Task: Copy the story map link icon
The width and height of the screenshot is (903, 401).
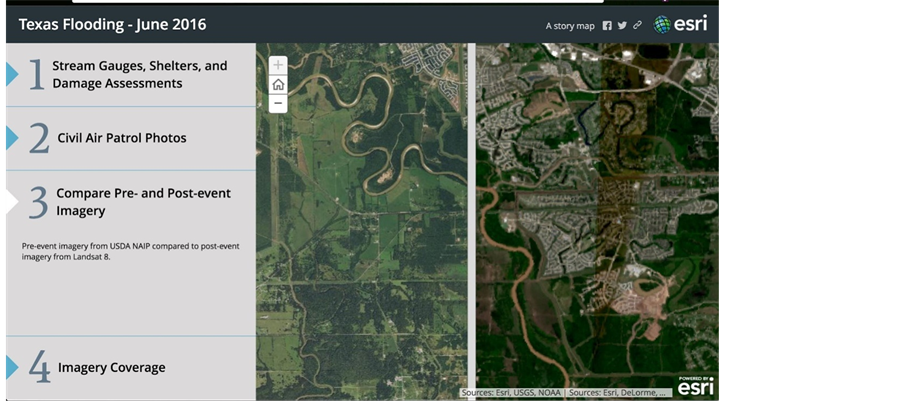Action: 638,25
